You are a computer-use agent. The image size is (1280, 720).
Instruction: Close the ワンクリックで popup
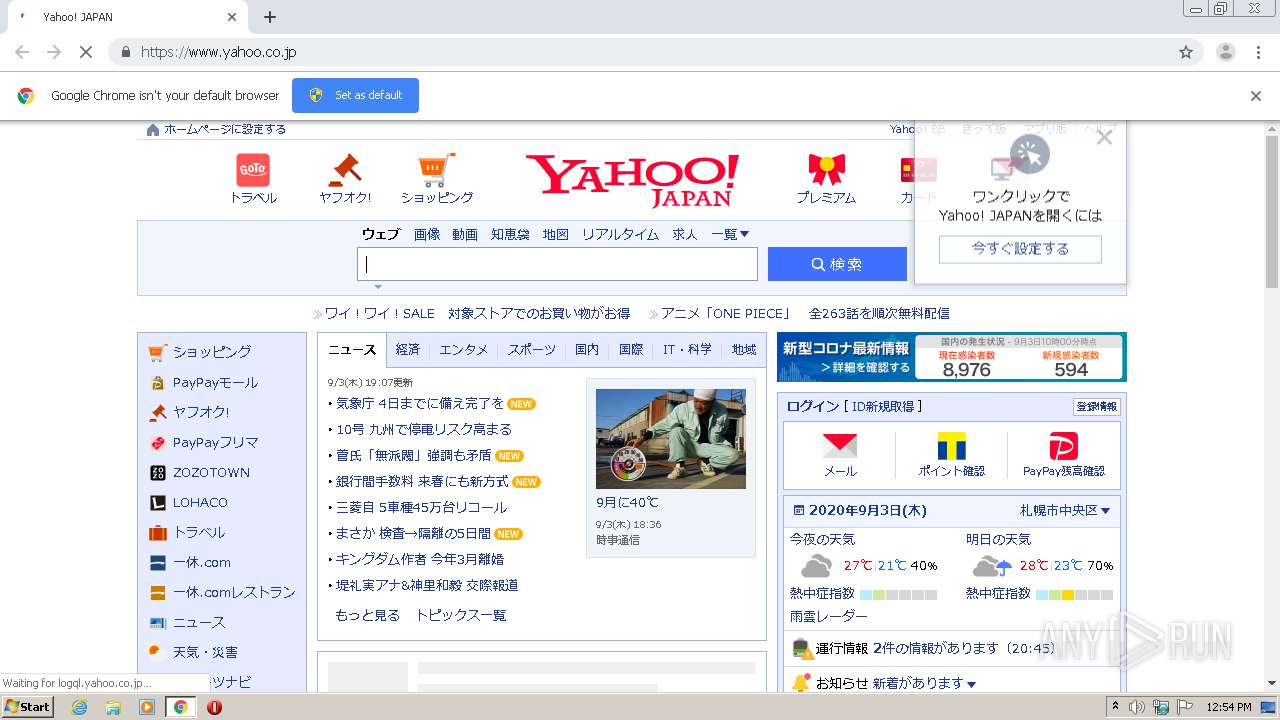pyautogui.click(x=1104, y=138)
